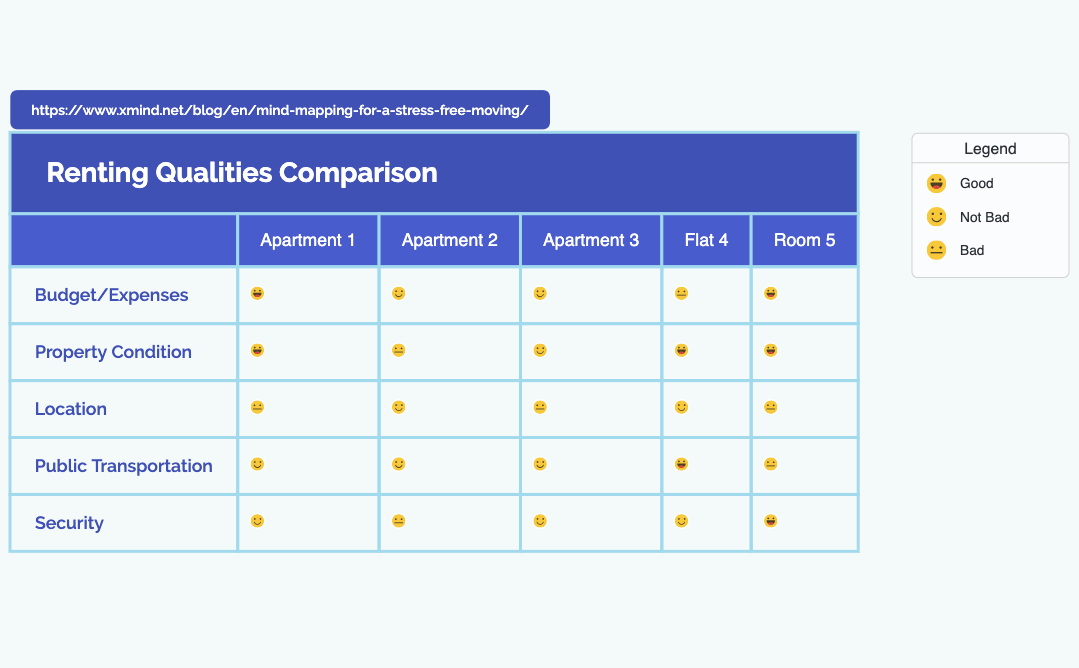Open the xmind.net blog URL link
This screenshot has height=668, width=1079.
(x=280, y=110)
